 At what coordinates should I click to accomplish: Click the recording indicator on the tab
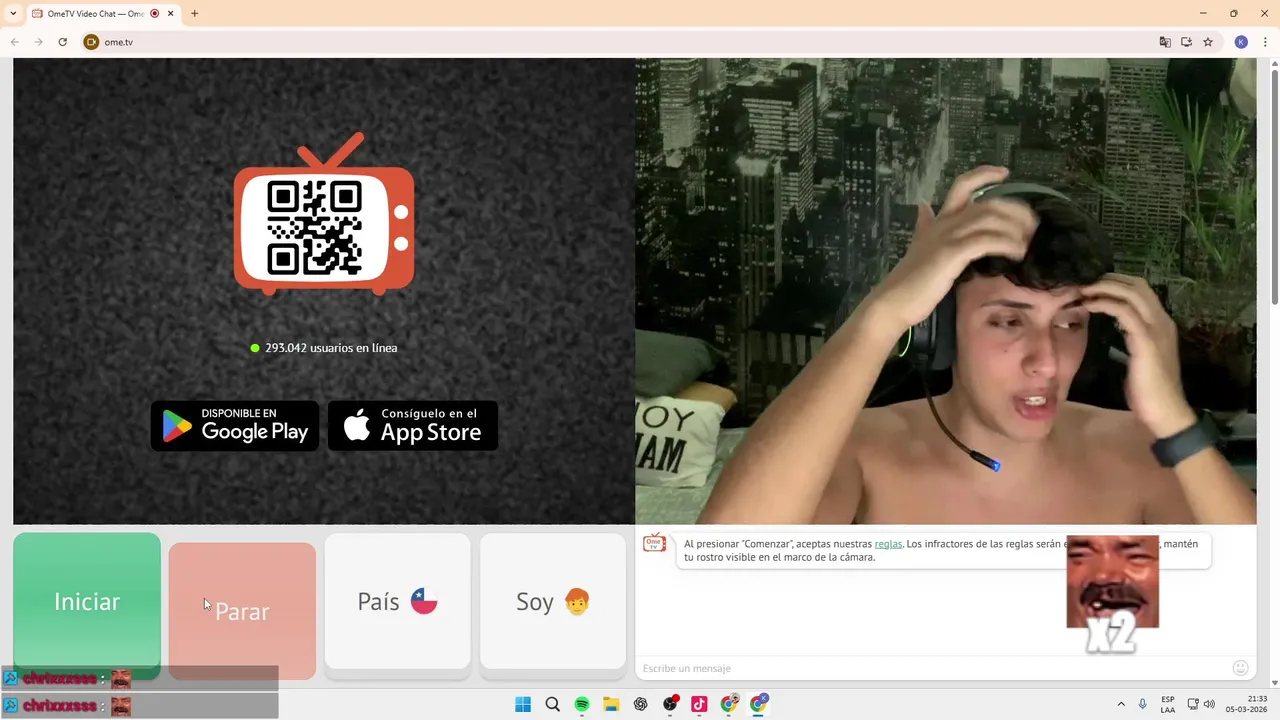point(155,14)
